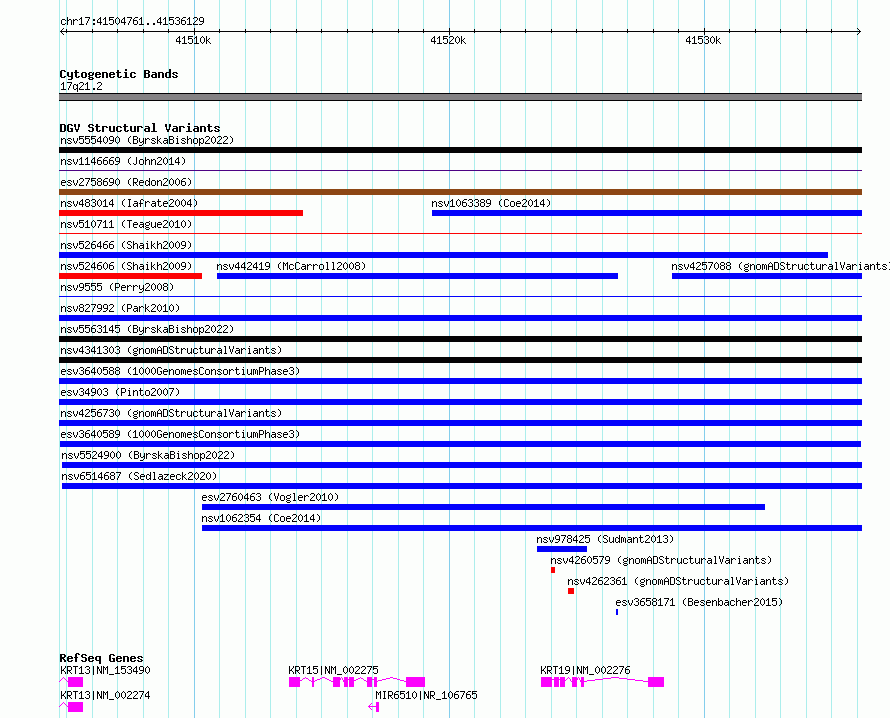Click the right arrow on the ruler

tap(858, 32)
